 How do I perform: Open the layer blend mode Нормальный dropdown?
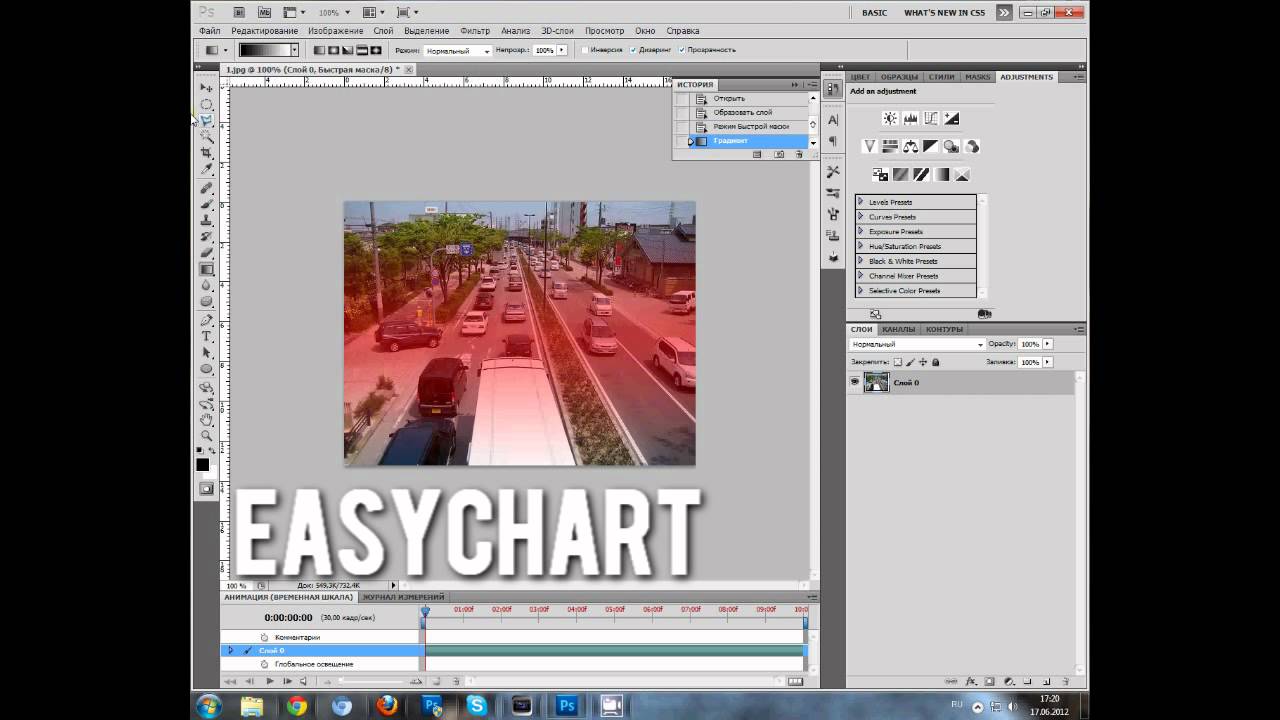pyautogui.click(x=917, y=344)
